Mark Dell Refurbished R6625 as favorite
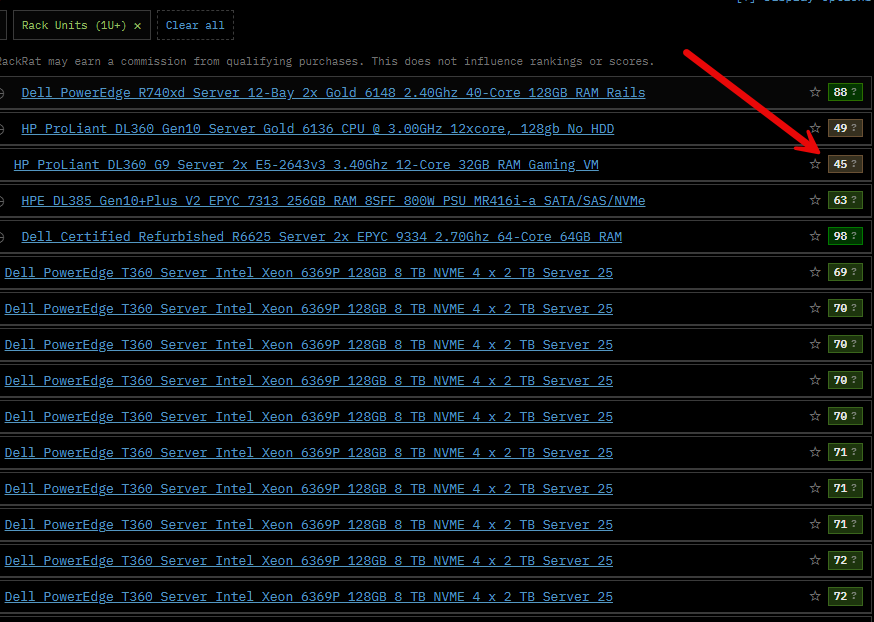Viewport: 874px width, 622px height. click(x=815, y=236)
